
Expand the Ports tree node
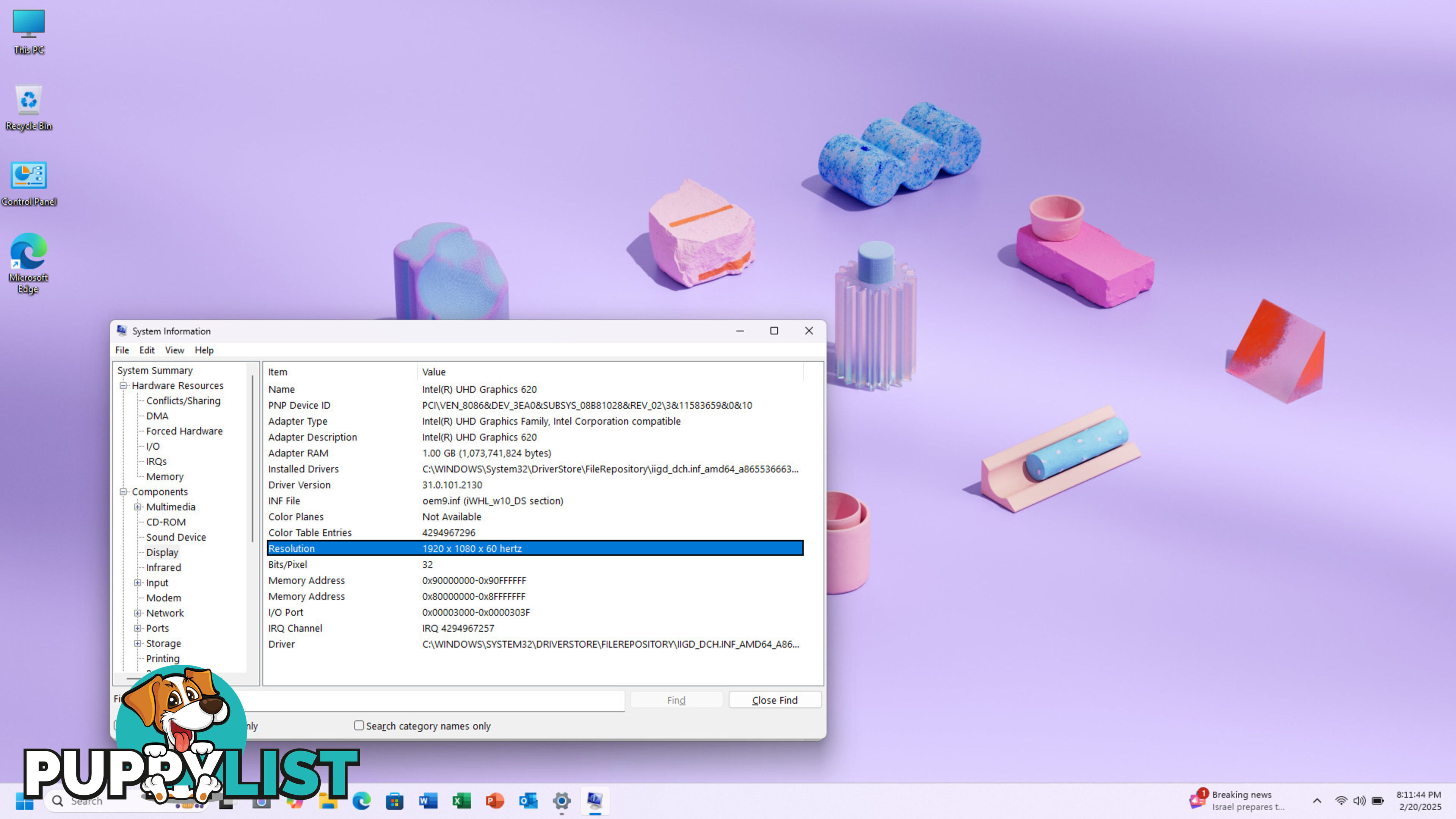coord(137,628)
